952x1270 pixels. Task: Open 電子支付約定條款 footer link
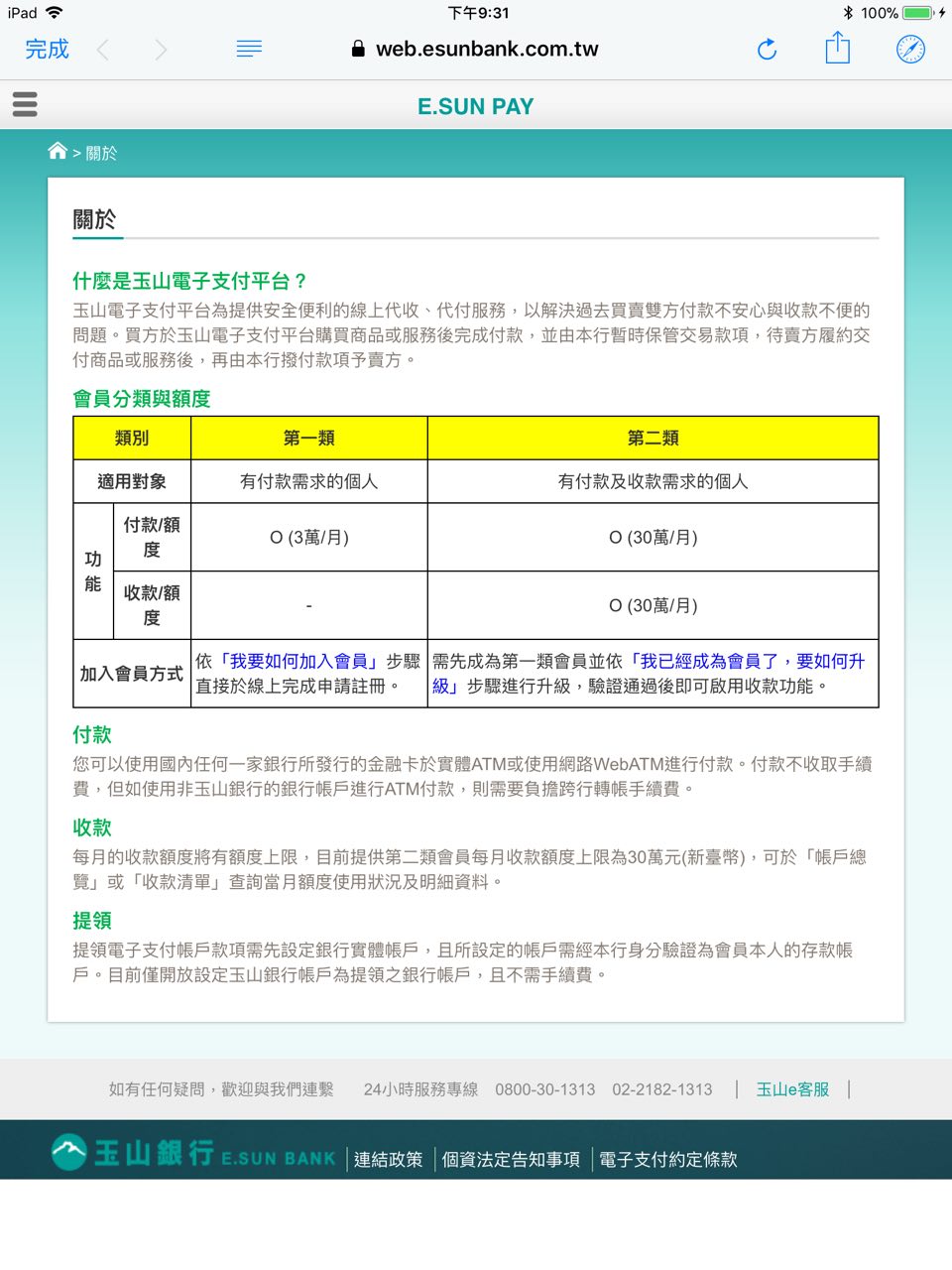(x=667, y=1159)
